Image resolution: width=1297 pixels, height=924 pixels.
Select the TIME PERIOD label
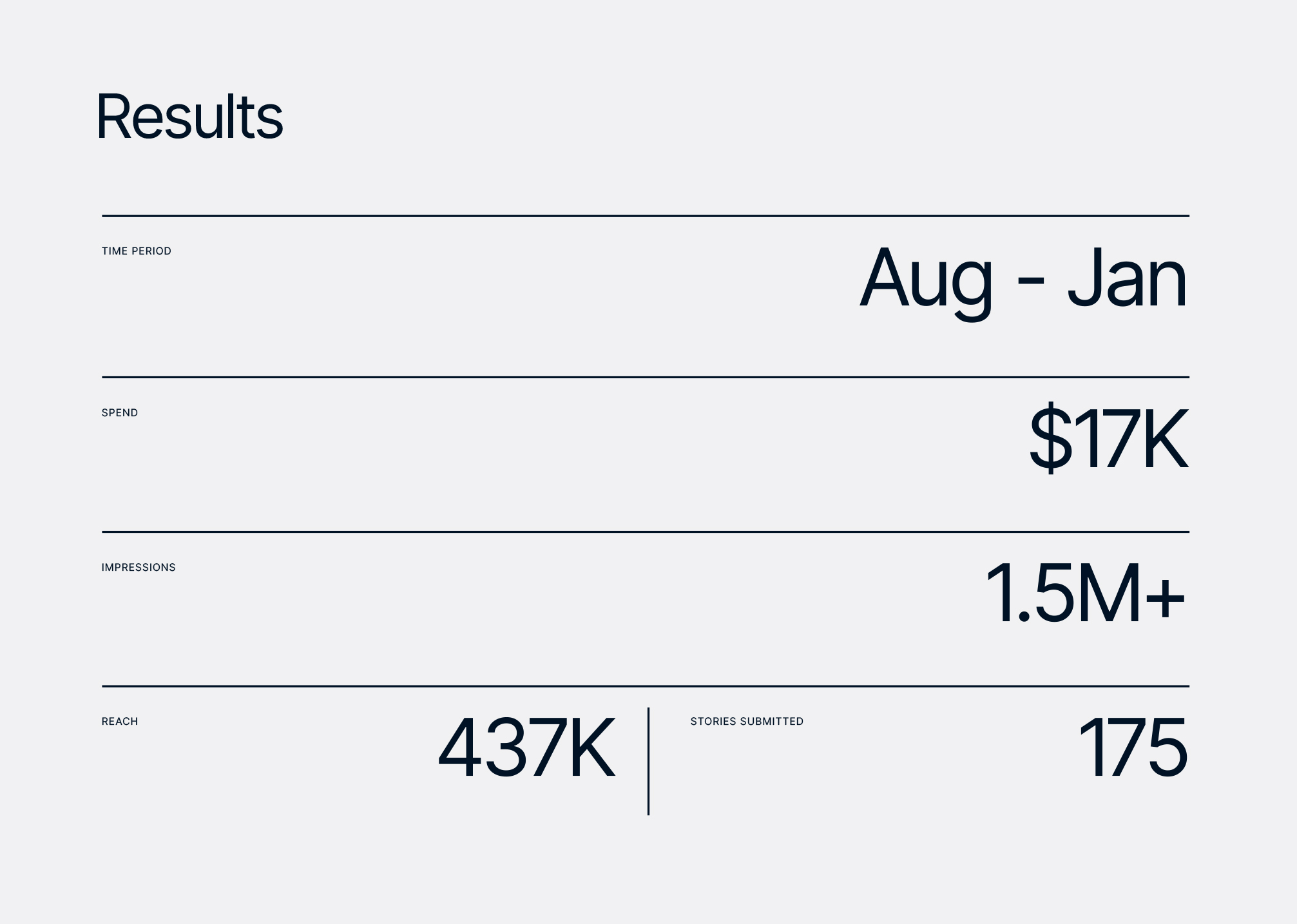tap(137, 251)
